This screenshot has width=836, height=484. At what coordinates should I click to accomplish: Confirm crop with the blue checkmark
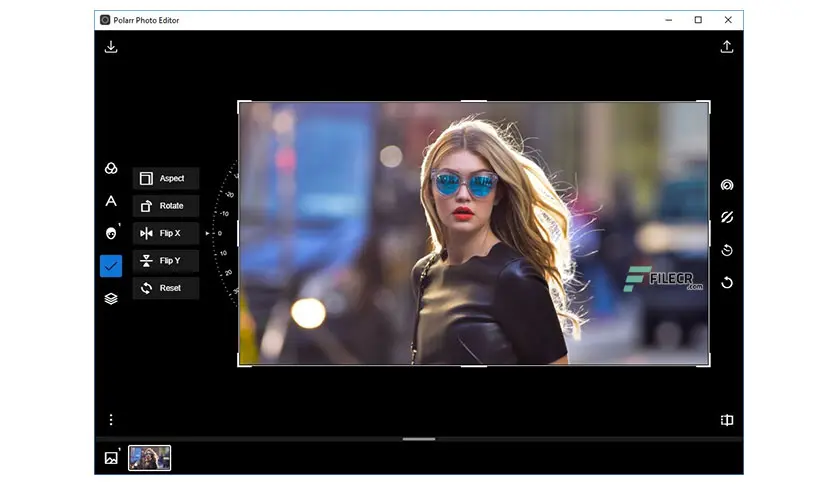(111, 266)
